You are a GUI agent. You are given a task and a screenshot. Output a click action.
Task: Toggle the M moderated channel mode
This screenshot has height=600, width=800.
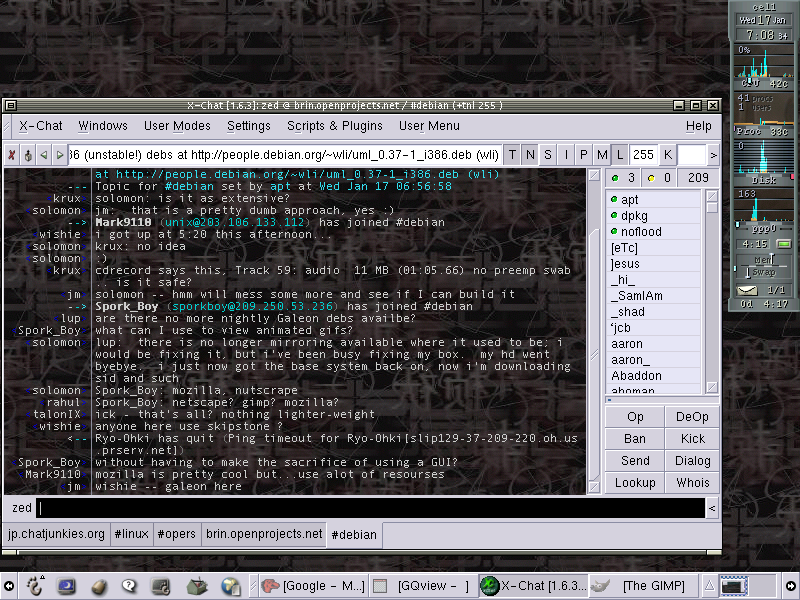tap(602, 155)
